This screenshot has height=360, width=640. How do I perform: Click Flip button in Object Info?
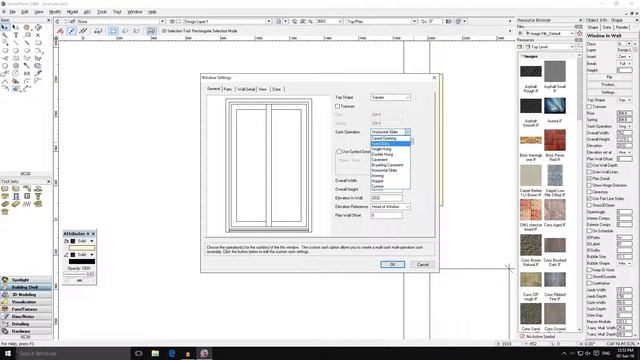pyautogui.click(x=609, y=77)
